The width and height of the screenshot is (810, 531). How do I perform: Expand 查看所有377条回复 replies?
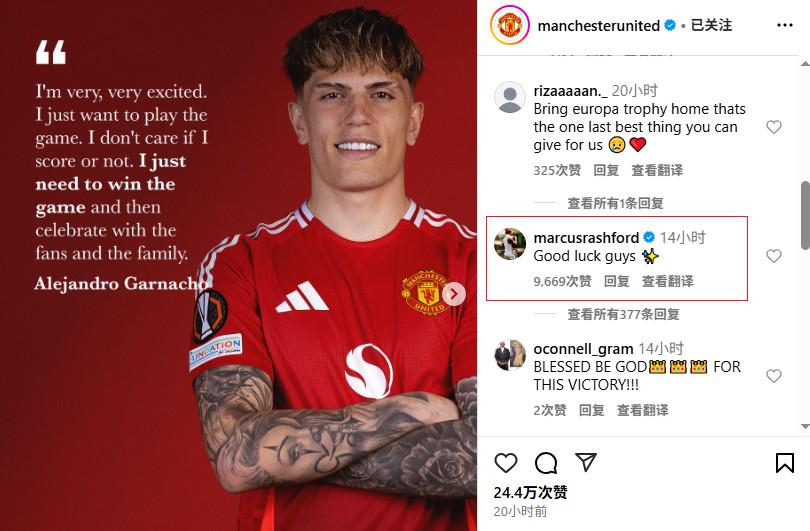pyautogui.click(x=623, y=314)
